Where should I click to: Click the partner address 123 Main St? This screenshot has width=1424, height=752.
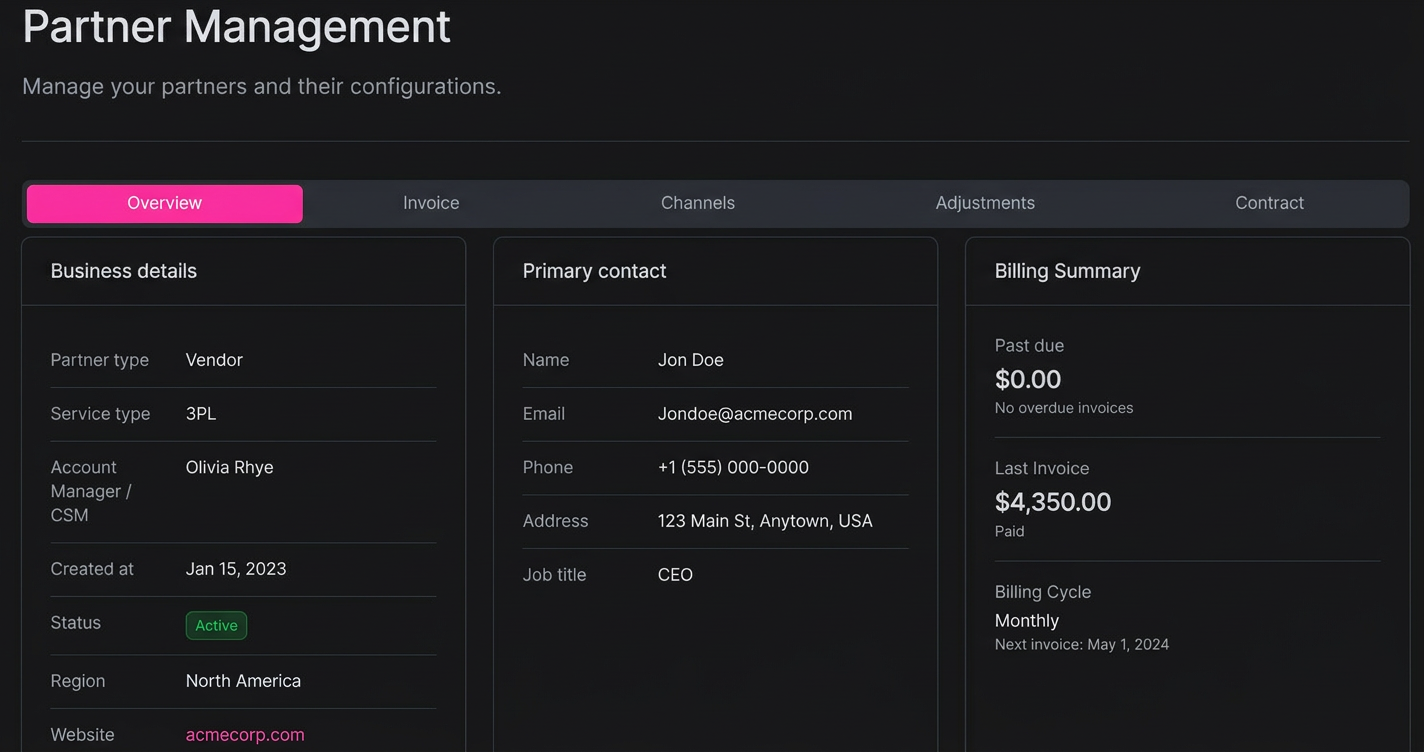tap(765, 520)
